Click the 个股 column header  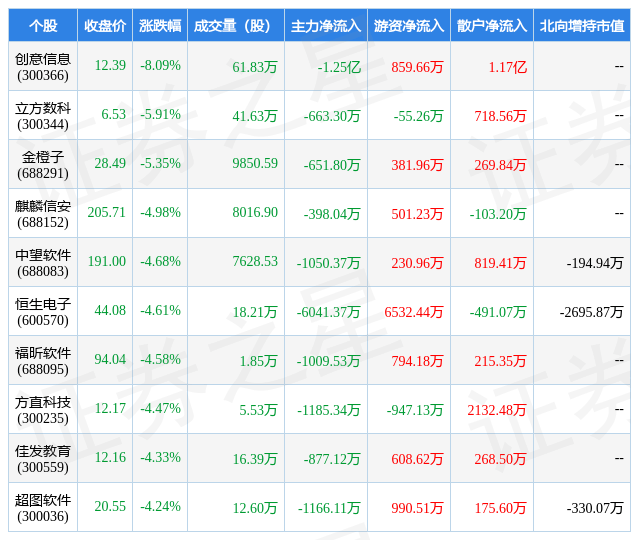(x=43, y=26)
